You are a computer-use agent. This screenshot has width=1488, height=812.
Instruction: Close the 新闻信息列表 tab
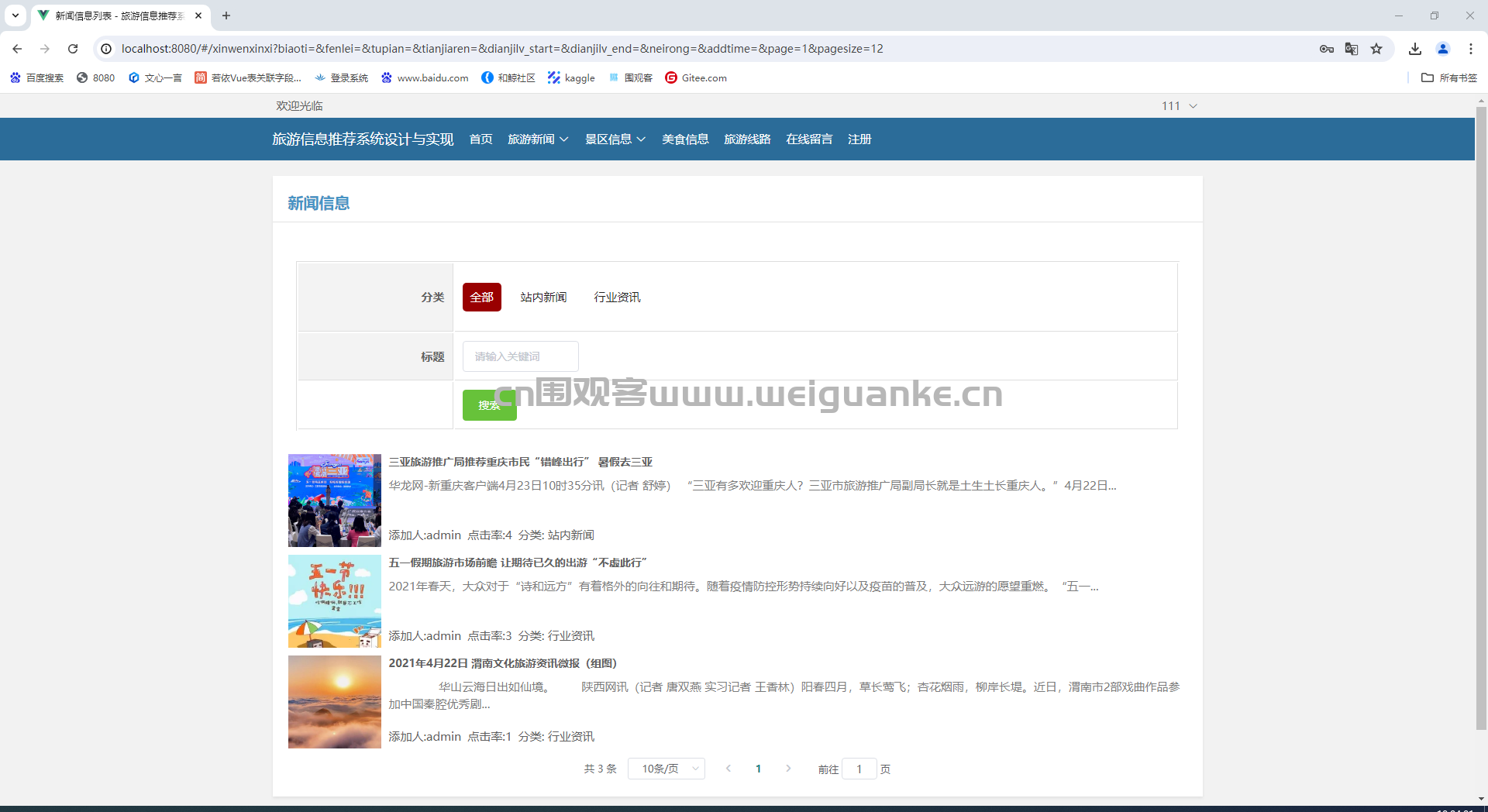coord(198,15)
